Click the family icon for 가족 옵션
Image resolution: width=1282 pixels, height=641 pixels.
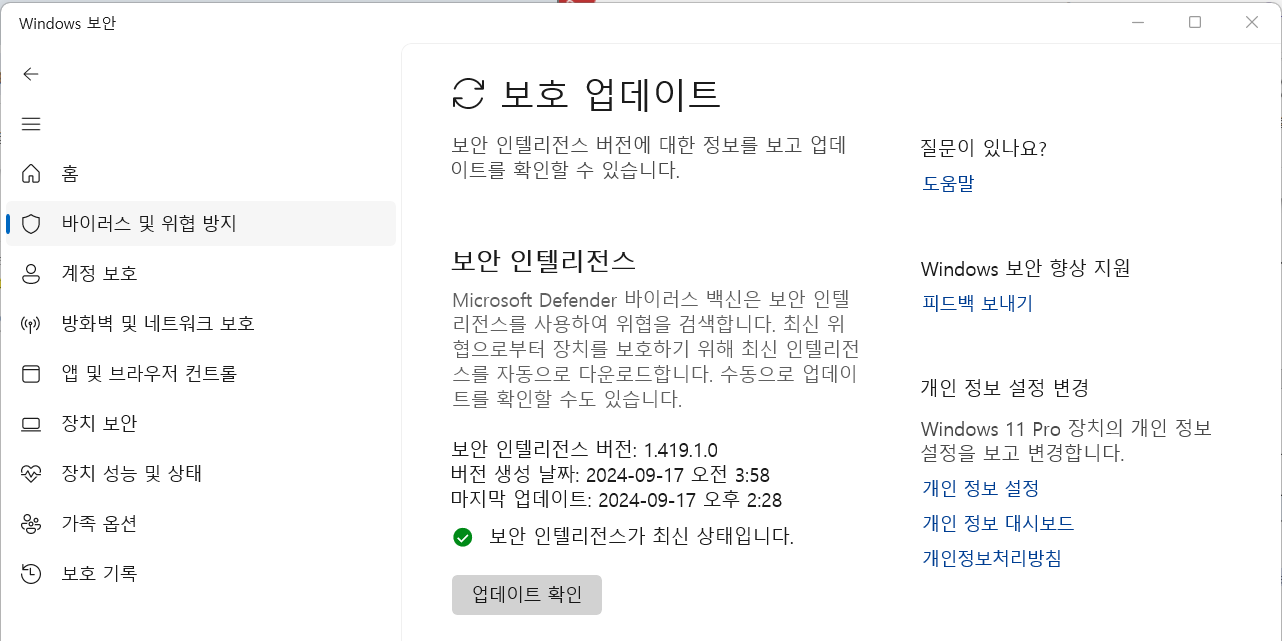pyautogui.click(x=31, y=524)
